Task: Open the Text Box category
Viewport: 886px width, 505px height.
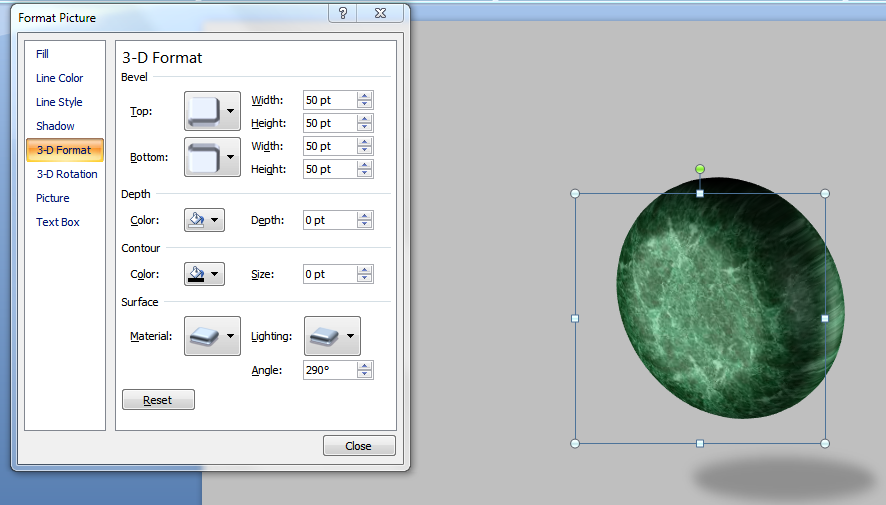Action: [x=58, y=222]
